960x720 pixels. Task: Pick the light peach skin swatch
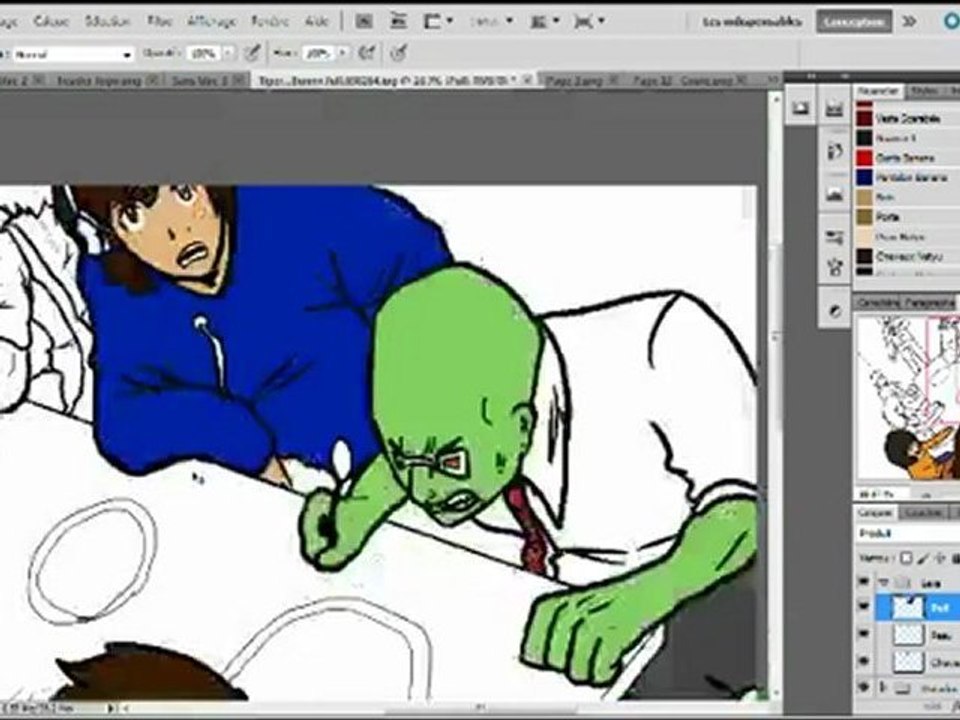click(864, 236)
